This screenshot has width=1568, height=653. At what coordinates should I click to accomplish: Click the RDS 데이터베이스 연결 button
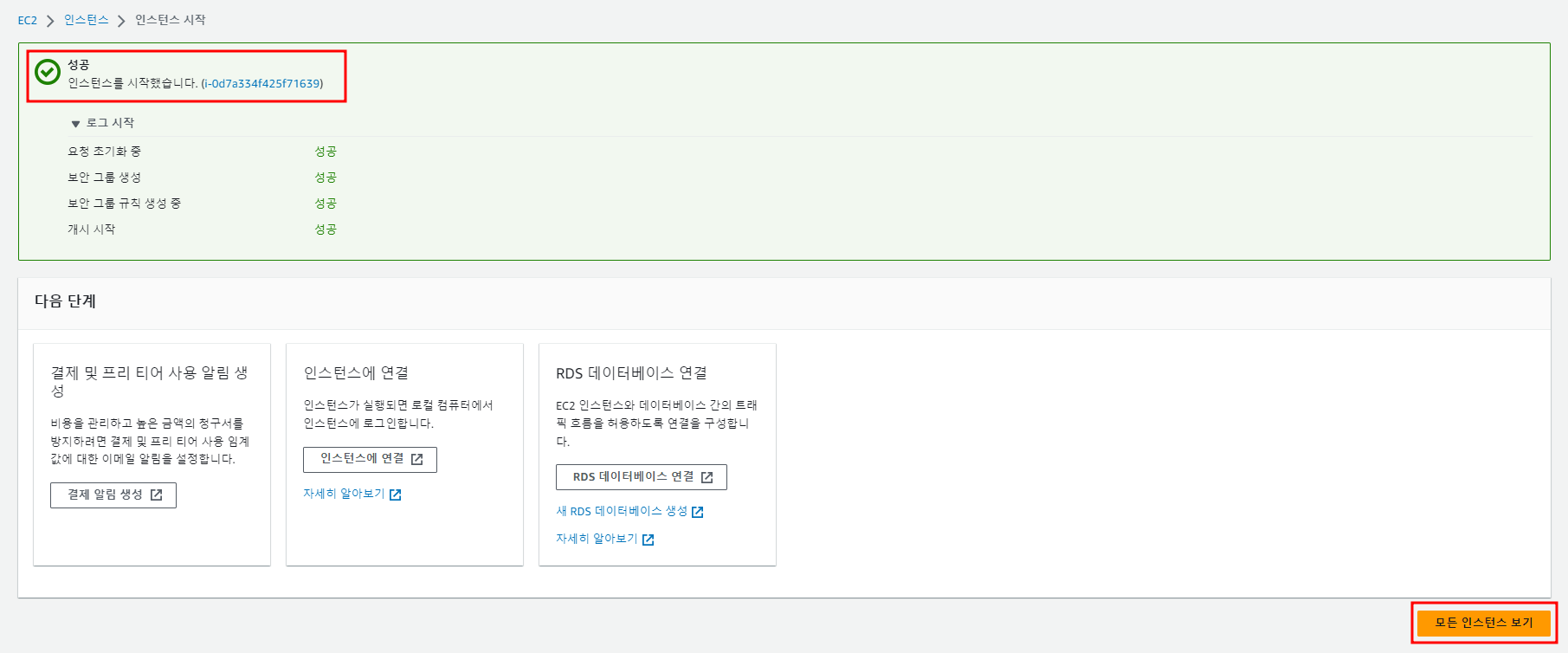[642, 477]
